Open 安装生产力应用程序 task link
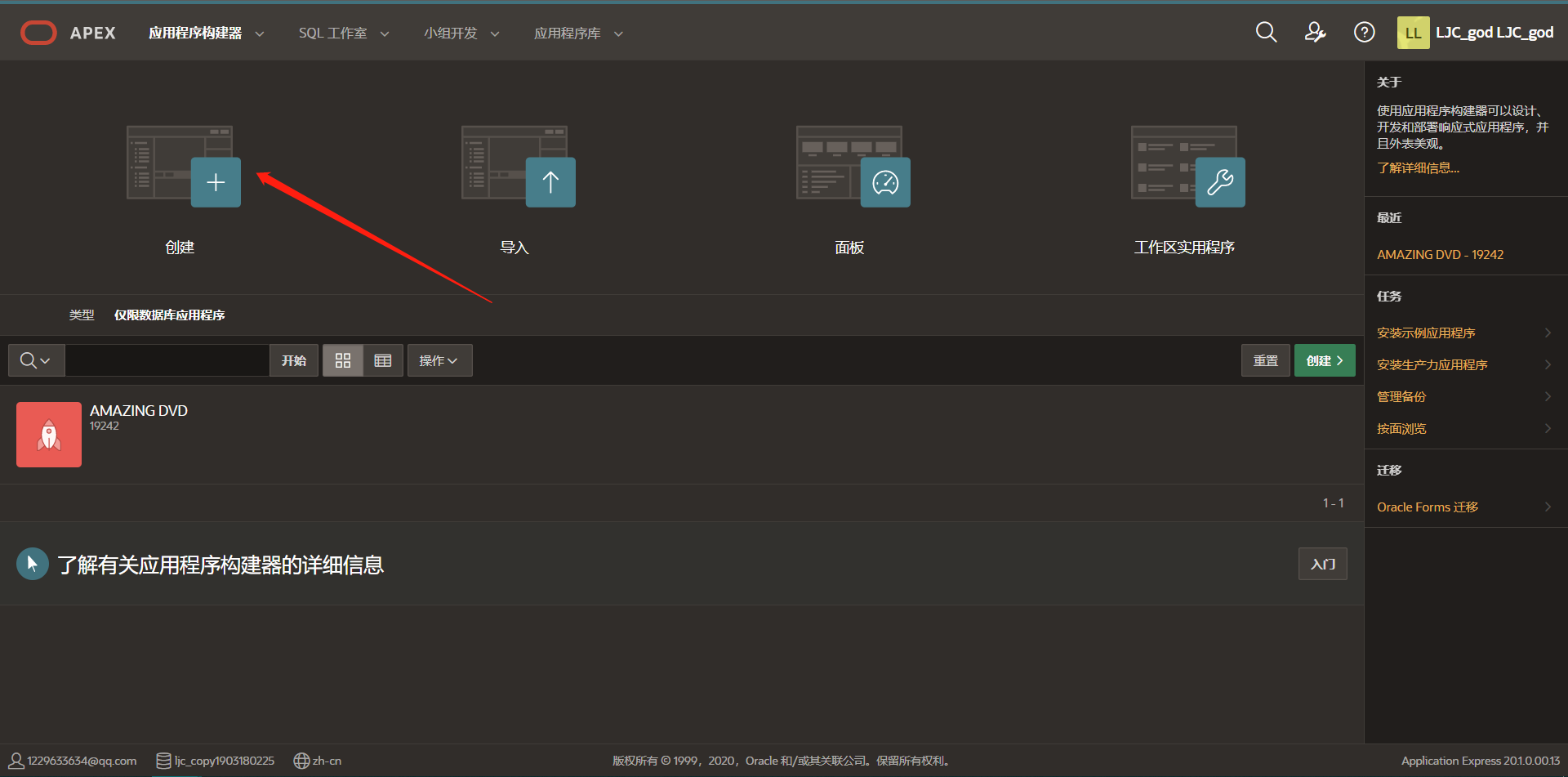The height and width of the screenshot is (777, 1568). click(x=1432, y=364)
